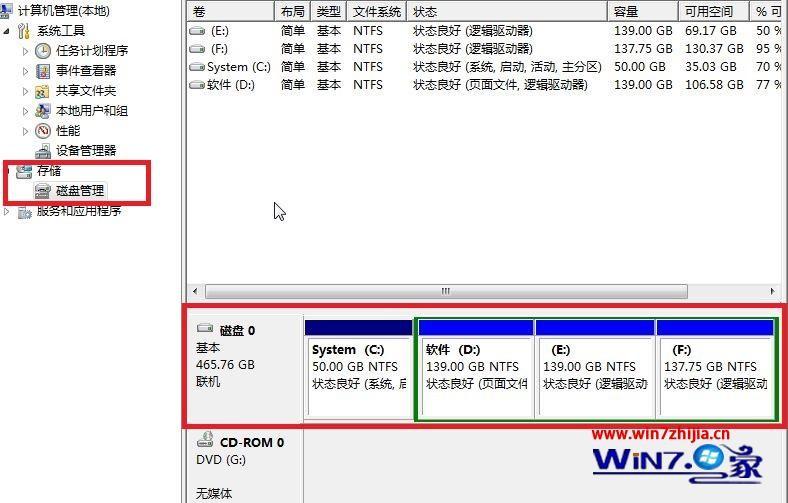Viewport: 788px width, 503px height.
Task: Click the 磁盘 0 disk icon
Action: point(205,329)
